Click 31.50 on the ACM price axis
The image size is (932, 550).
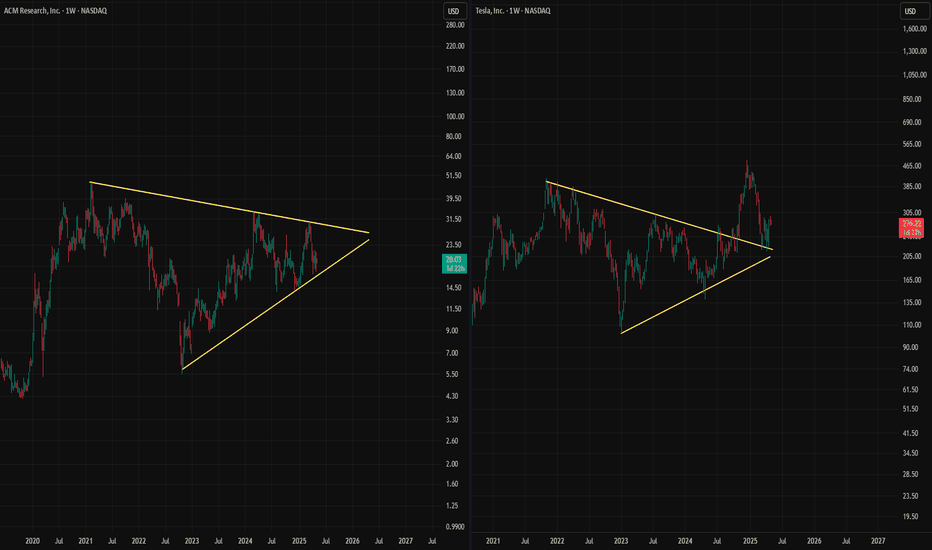pyautogui.click(x=453, y=219)
